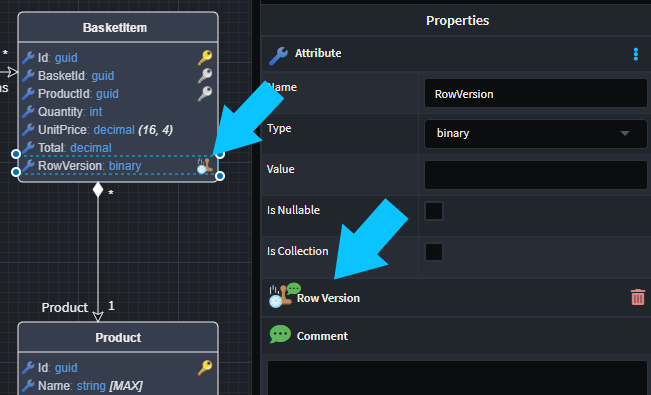Click the Comment section label

tap(322, 336)
